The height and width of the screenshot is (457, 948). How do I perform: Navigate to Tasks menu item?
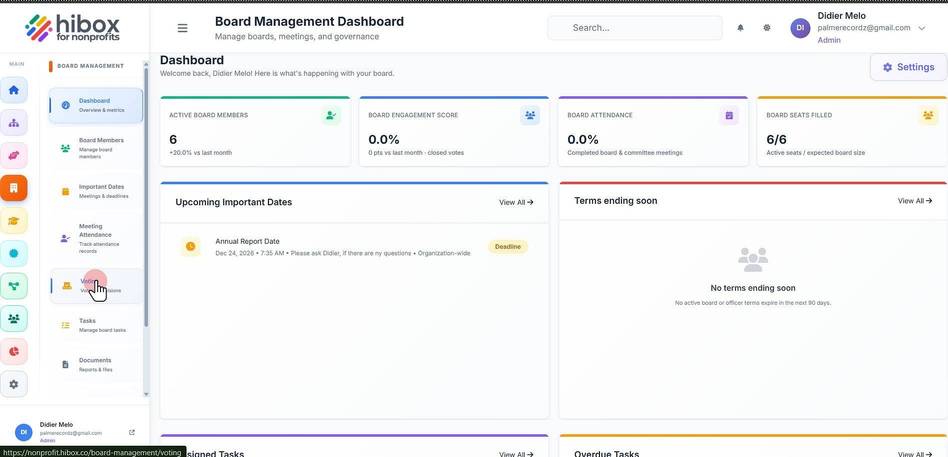(x=96, y=325)
